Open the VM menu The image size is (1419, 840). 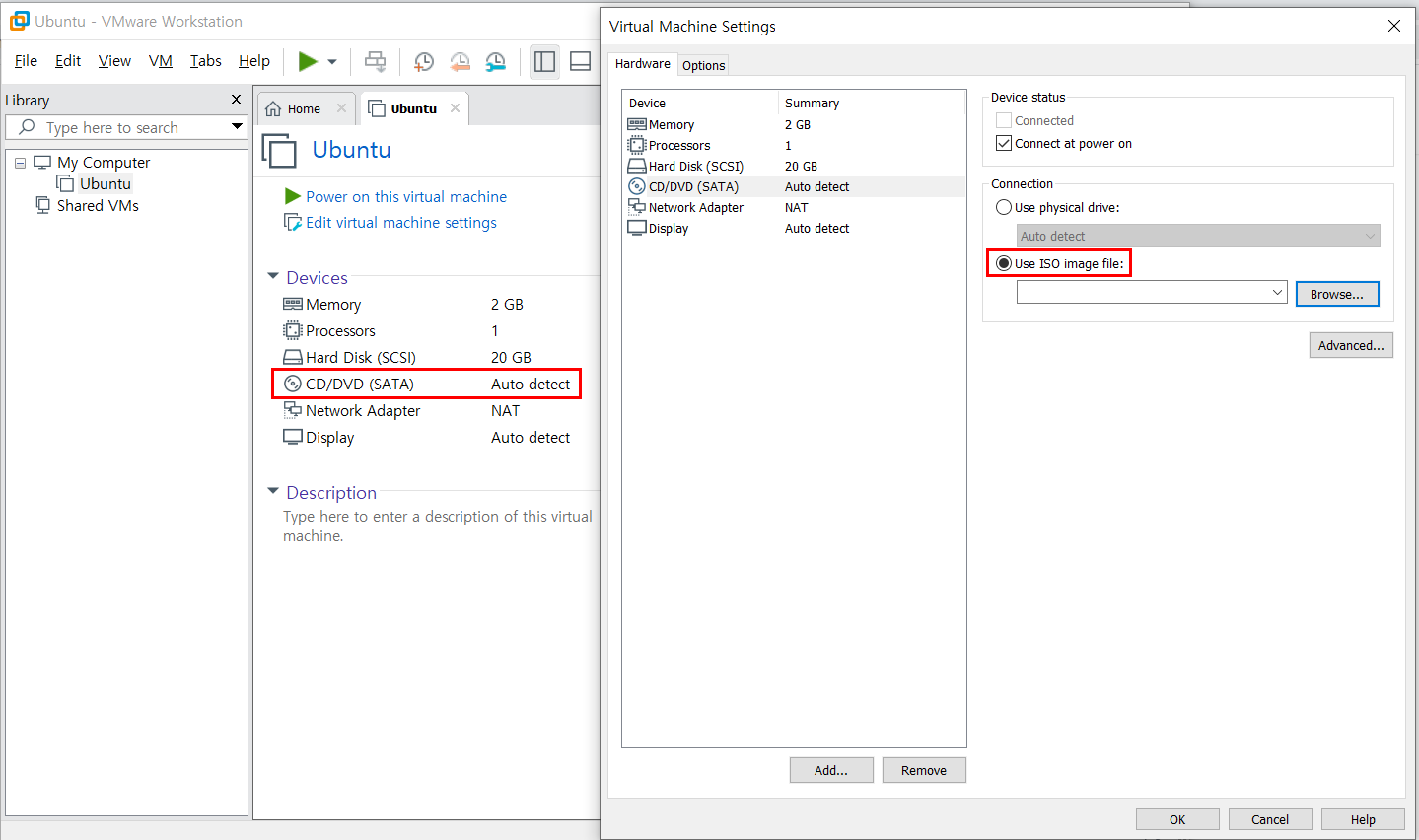[161, 61]
